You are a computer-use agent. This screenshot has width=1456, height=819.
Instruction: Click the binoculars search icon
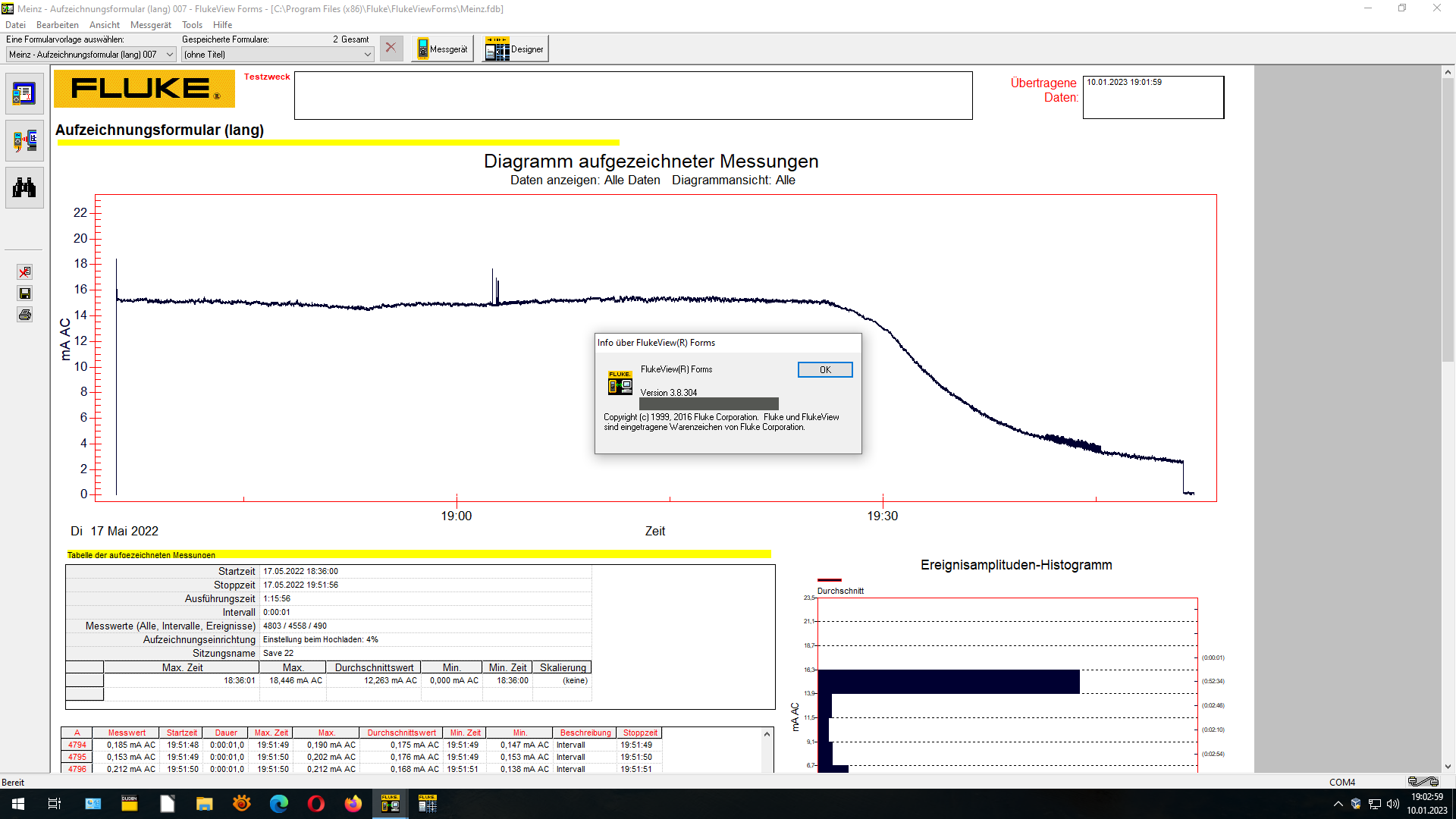point(24,188)
